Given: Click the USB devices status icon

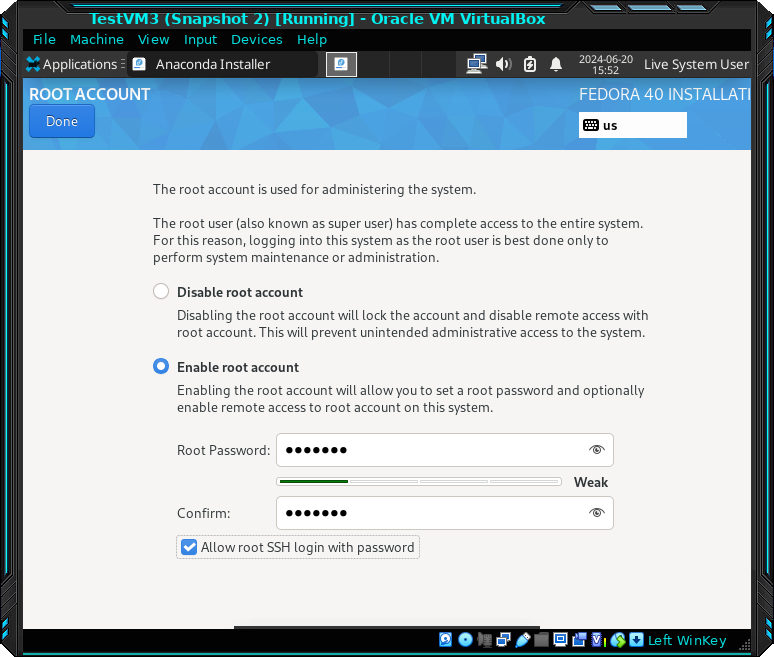Looking at the screenshot, I should click(x=523, y=640).
